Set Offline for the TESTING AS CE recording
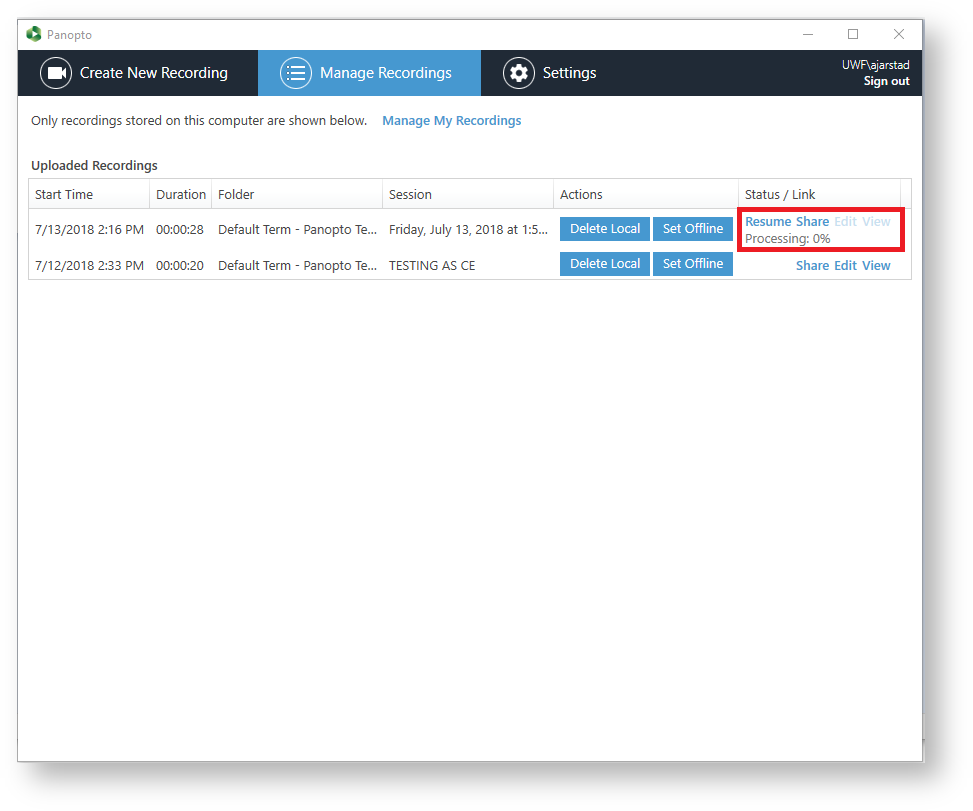The width and height of the screenshot is (973, 811). tap(693, 264)
